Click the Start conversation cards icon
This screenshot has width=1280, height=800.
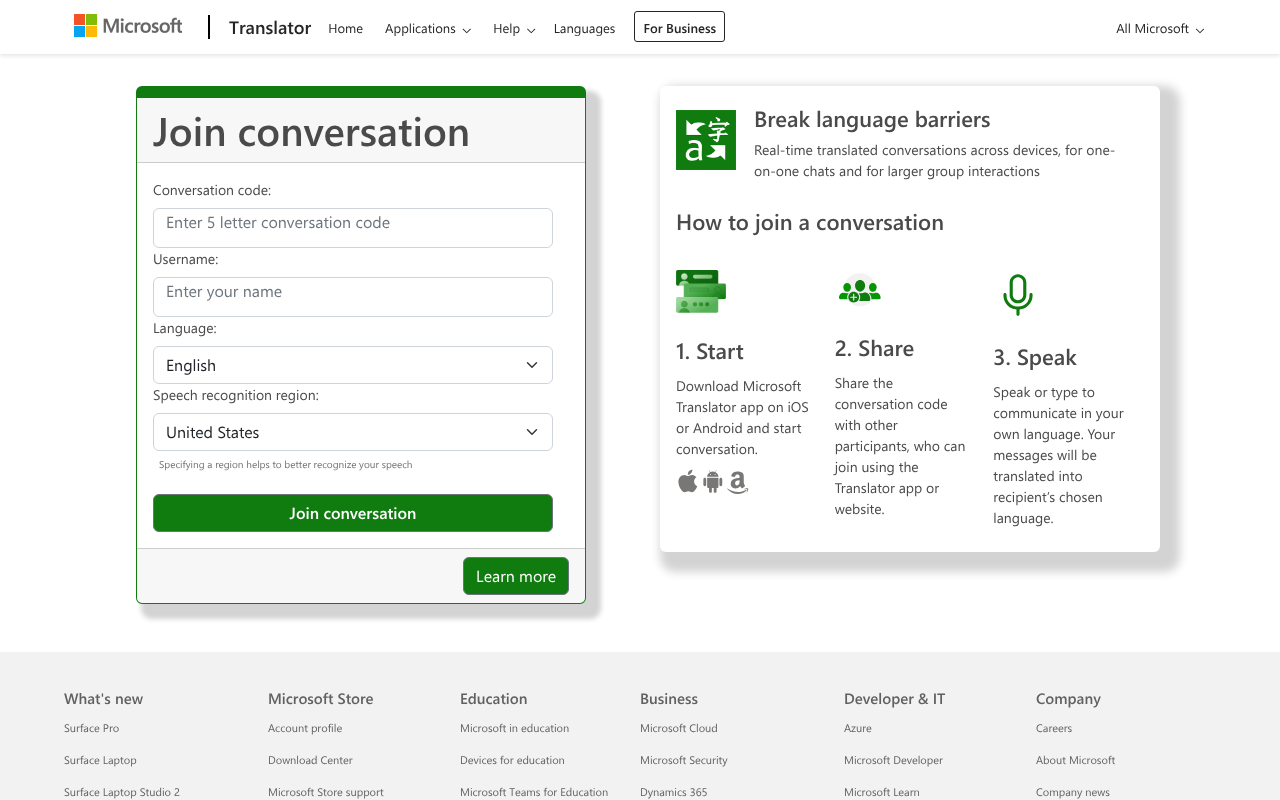tap(700, 292)
